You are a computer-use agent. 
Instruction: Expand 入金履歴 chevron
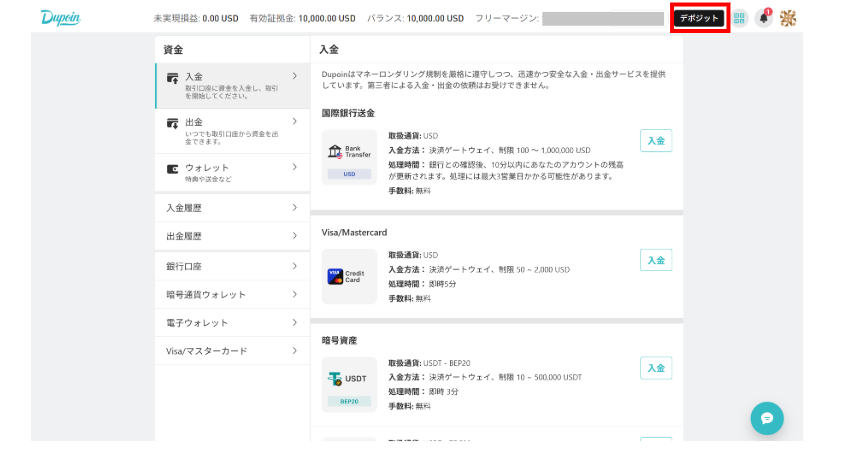pyautogui.click(x=295, y=208)
